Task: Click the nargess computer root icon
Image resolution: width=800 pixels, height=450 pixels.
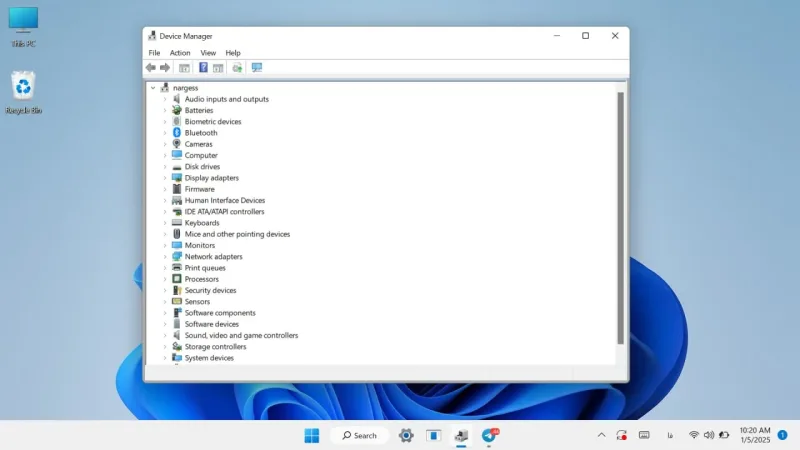Action: (164, 88)
